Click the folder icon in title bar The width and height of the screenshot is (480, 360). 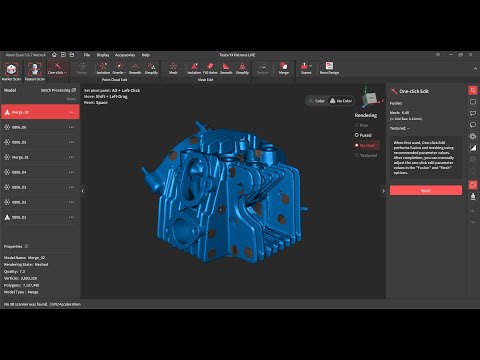(x=72, y=55)
